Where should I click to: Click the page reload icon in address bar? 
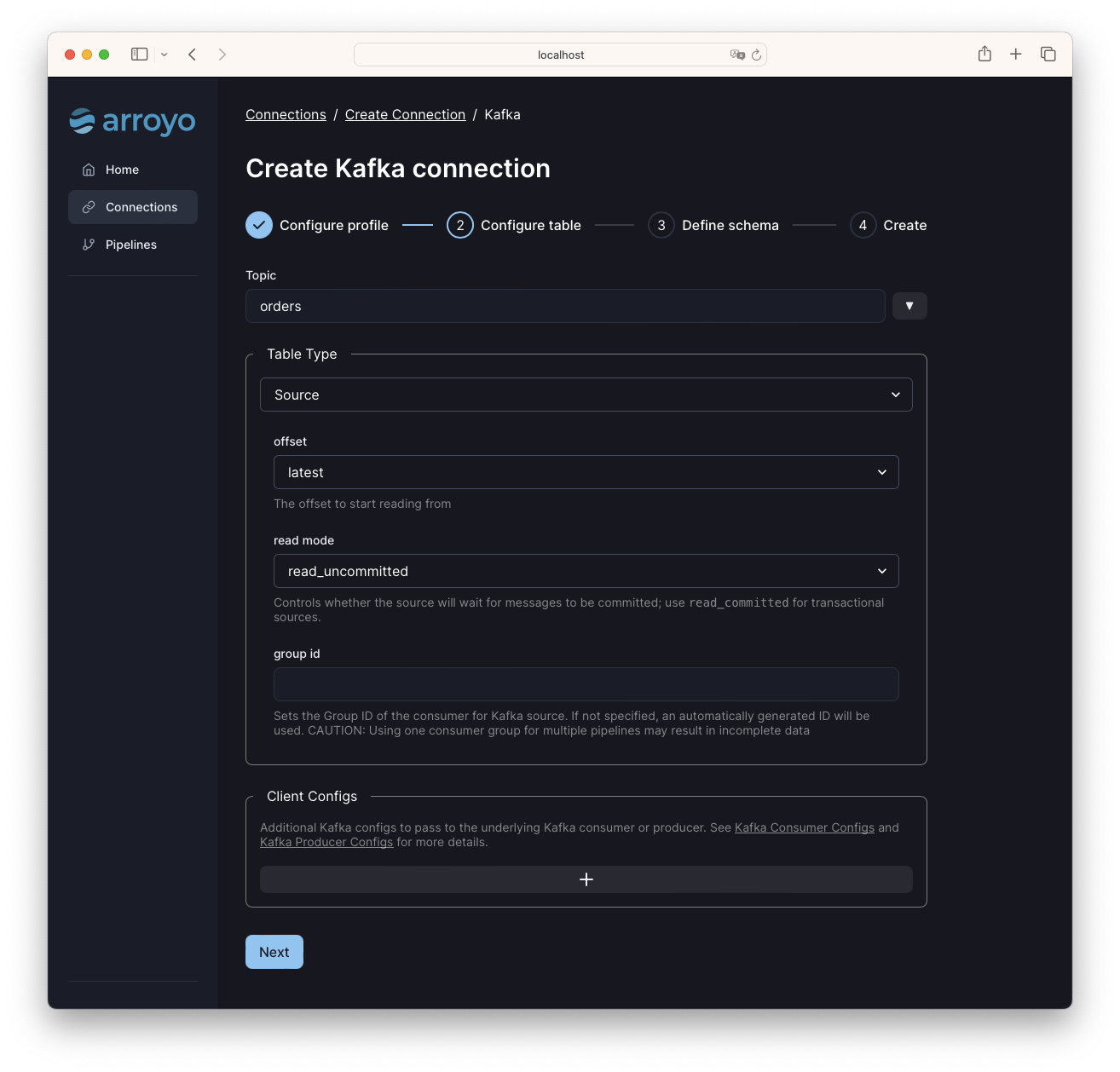757,55
